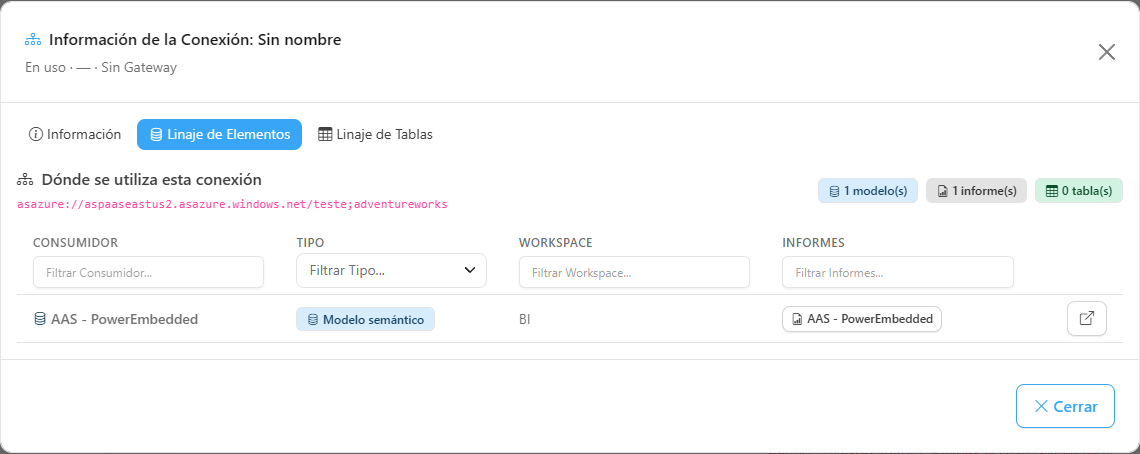Open the Filtrar Tipo dropdown
This screenshot has width=1140, height=454.
(391, 271)
